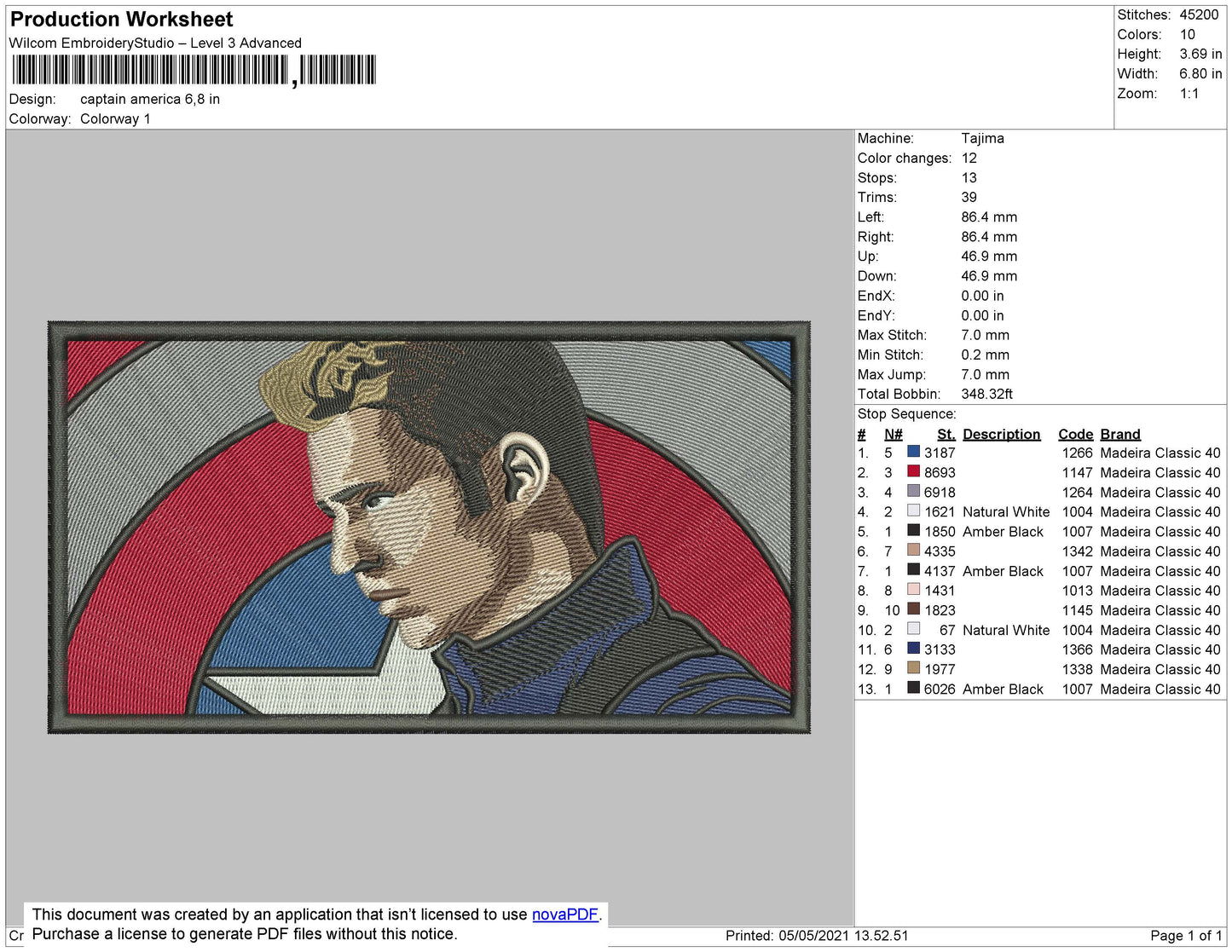
Task: Click the 'St.' column header
Action: 946,434
